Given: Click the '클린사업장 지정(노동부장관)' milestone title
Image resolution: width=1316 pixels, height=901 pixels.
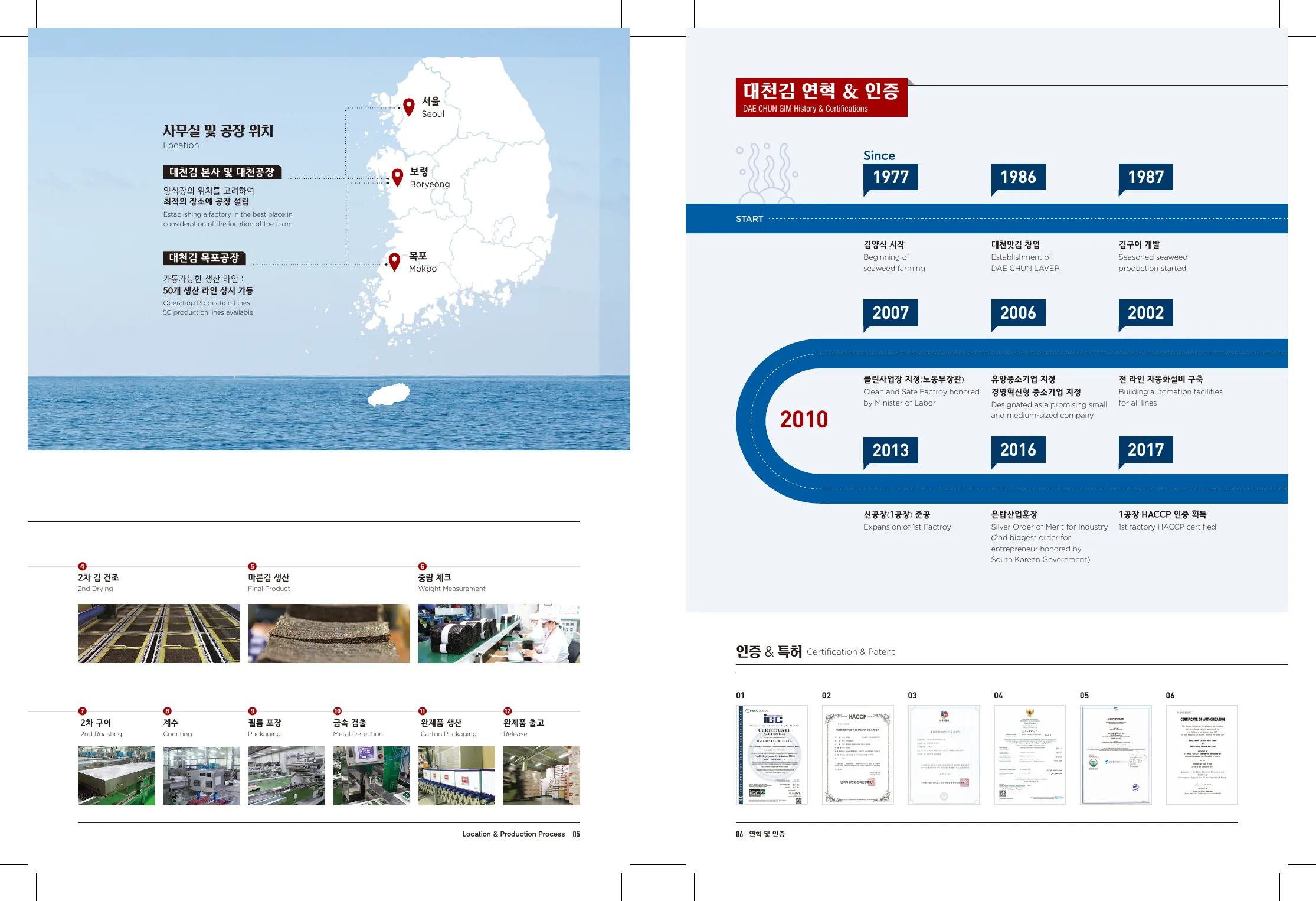Looking at the screenshot, I should 914,379.
